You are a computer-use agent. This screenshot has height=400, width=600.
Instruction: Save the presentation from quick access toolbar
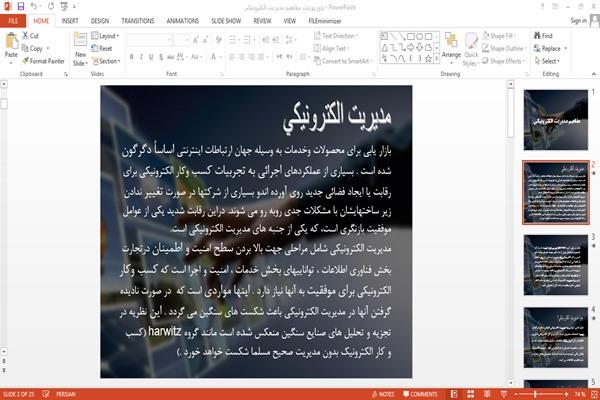click(21, 7)
